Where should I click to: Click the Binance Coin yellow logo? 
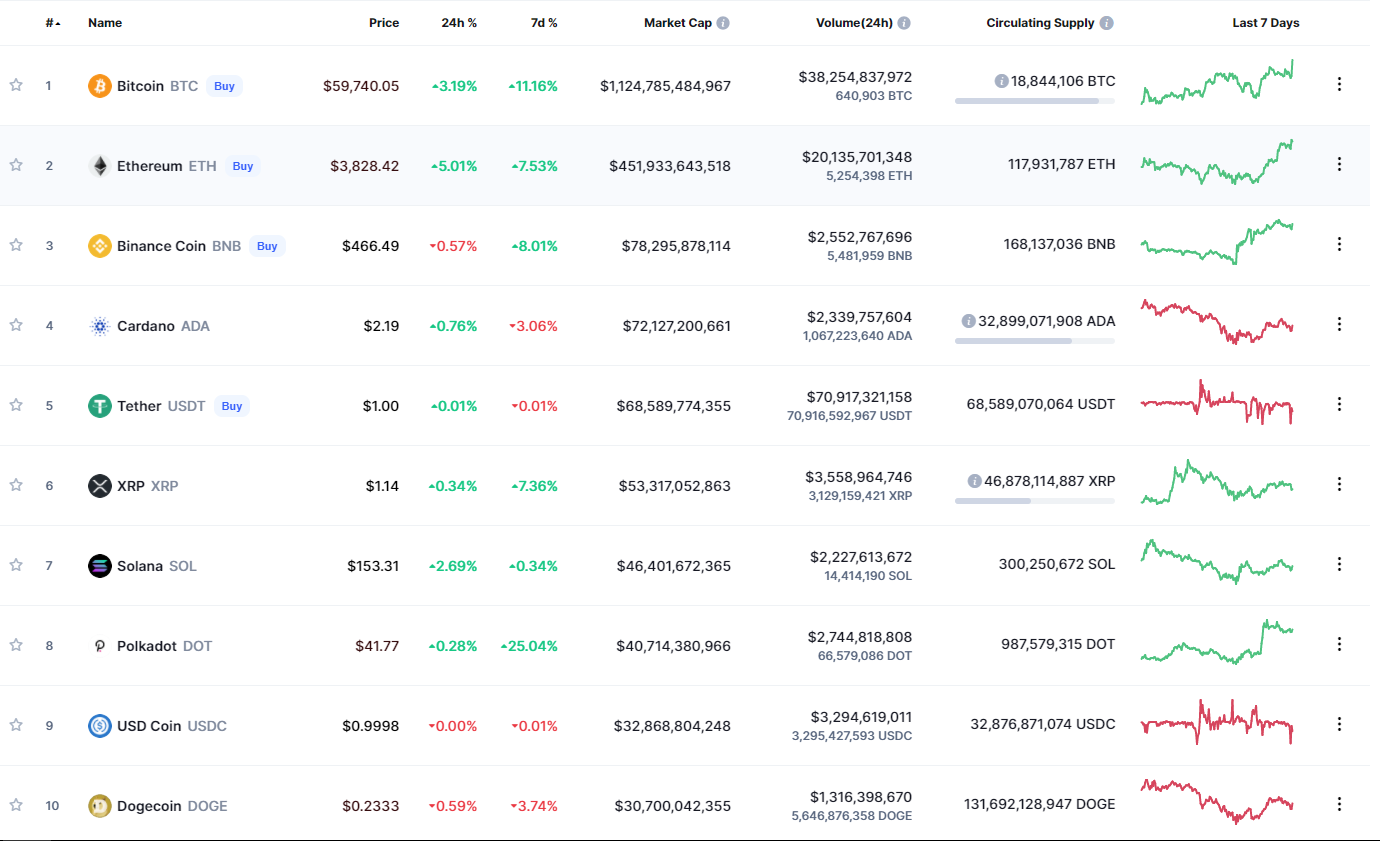pyautogui.click(x=100, y=246)
